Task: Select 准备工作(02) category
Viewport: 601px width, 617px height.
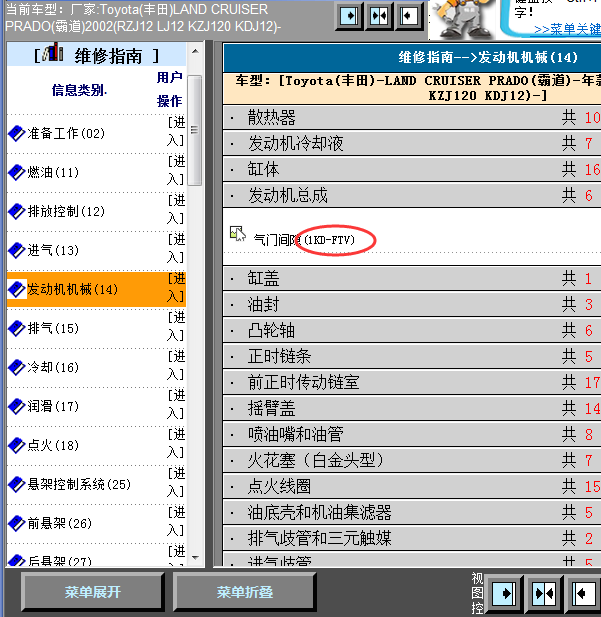Action: (66, 133)
